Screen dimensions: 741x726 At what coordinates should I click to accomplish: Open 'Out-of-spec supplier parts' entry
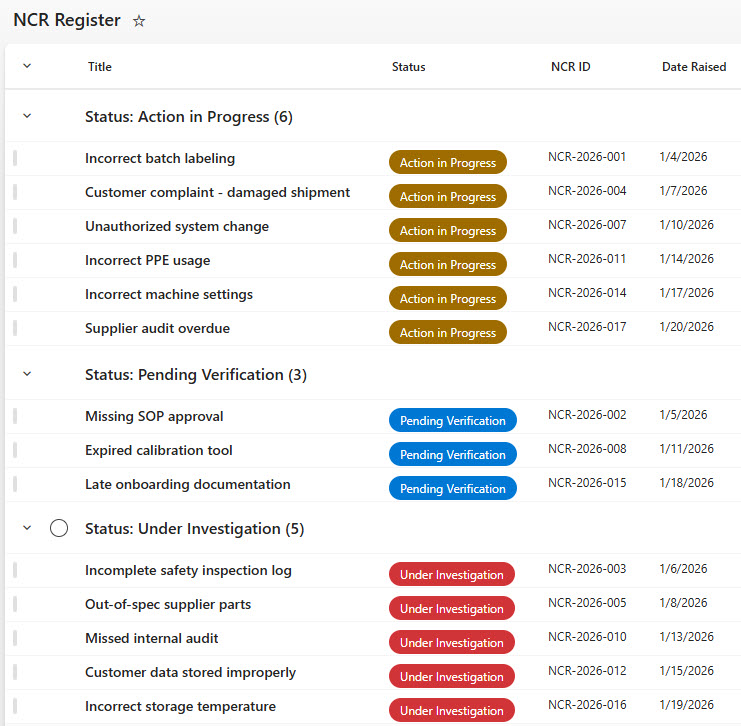pos(168,604)
